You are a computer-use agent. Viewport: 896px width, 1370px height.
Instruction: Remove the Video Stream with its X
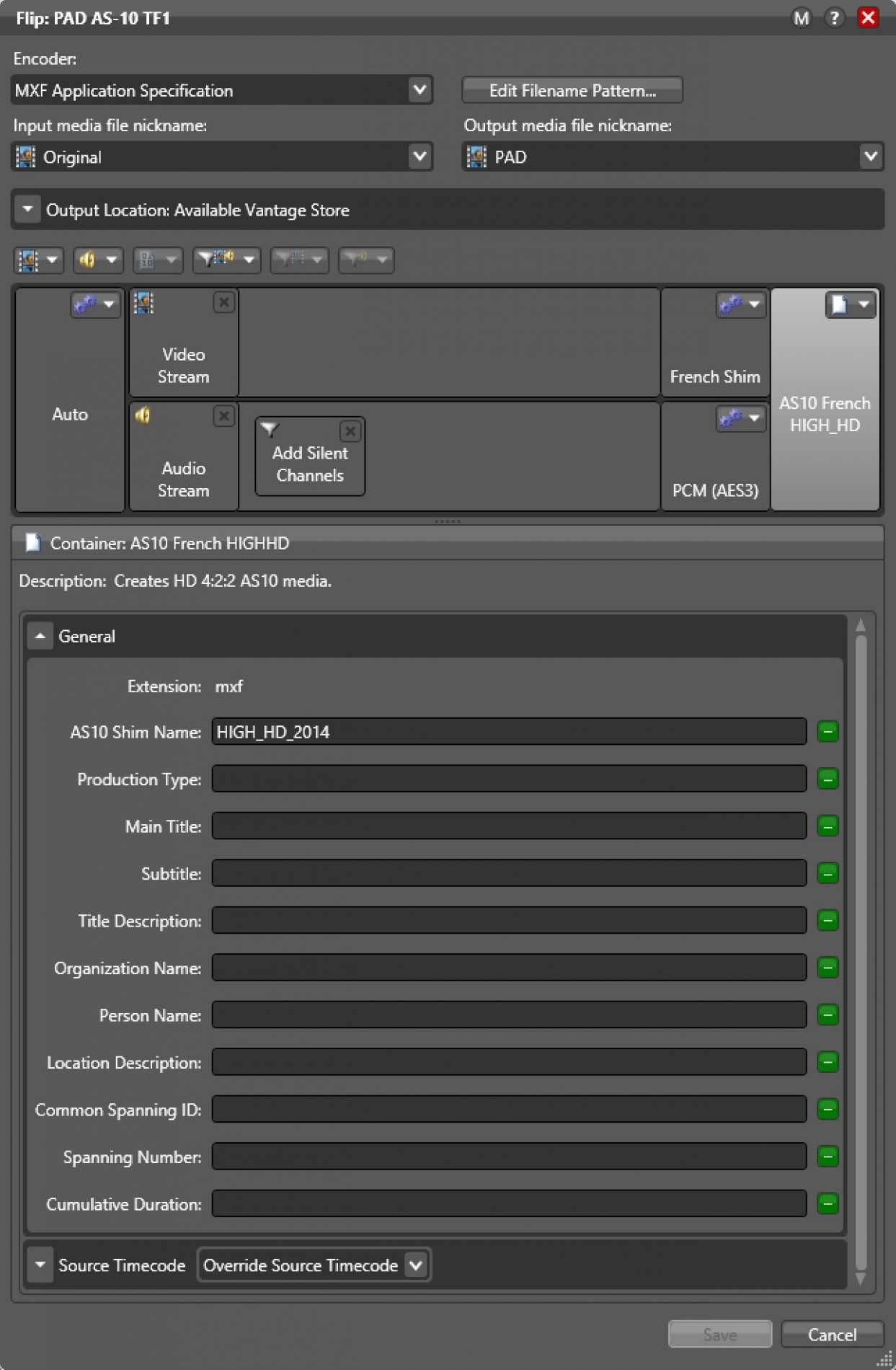point(223,302)
